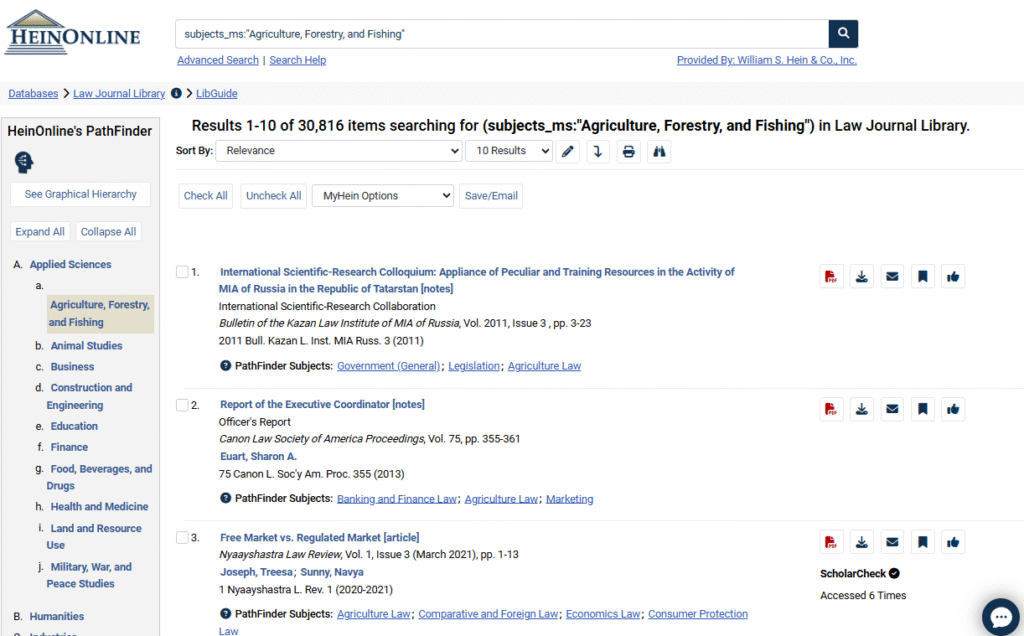Screen dimensions: 1024x636
Task: Click thumbs-up icon on first result
Action: coord(953,277)
